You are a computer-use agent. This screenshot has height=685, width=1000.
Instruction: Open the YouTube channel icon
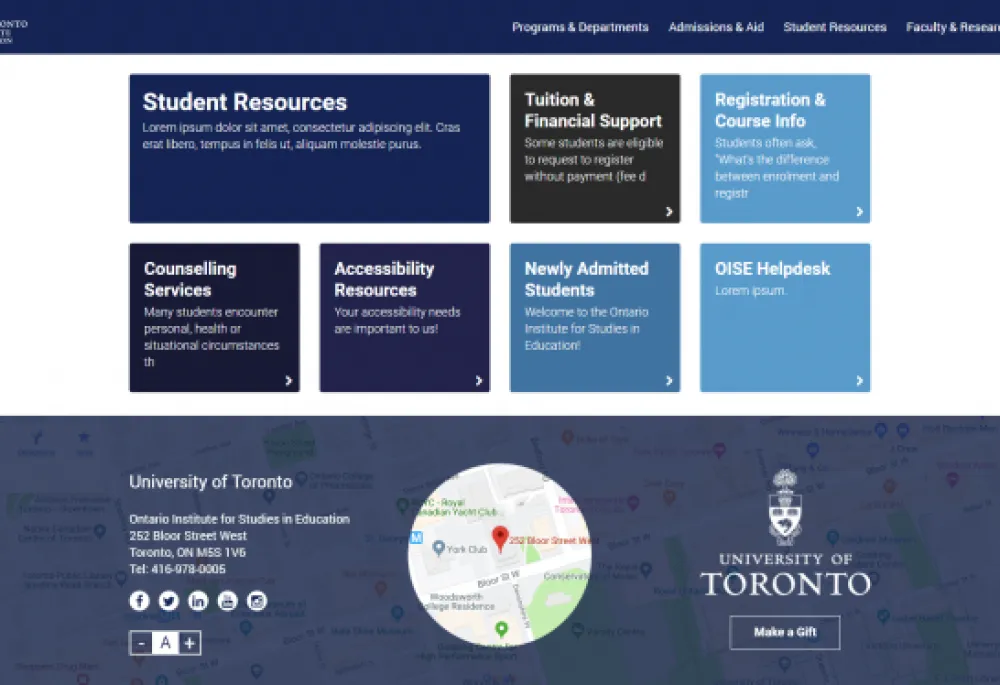point(227,601)
